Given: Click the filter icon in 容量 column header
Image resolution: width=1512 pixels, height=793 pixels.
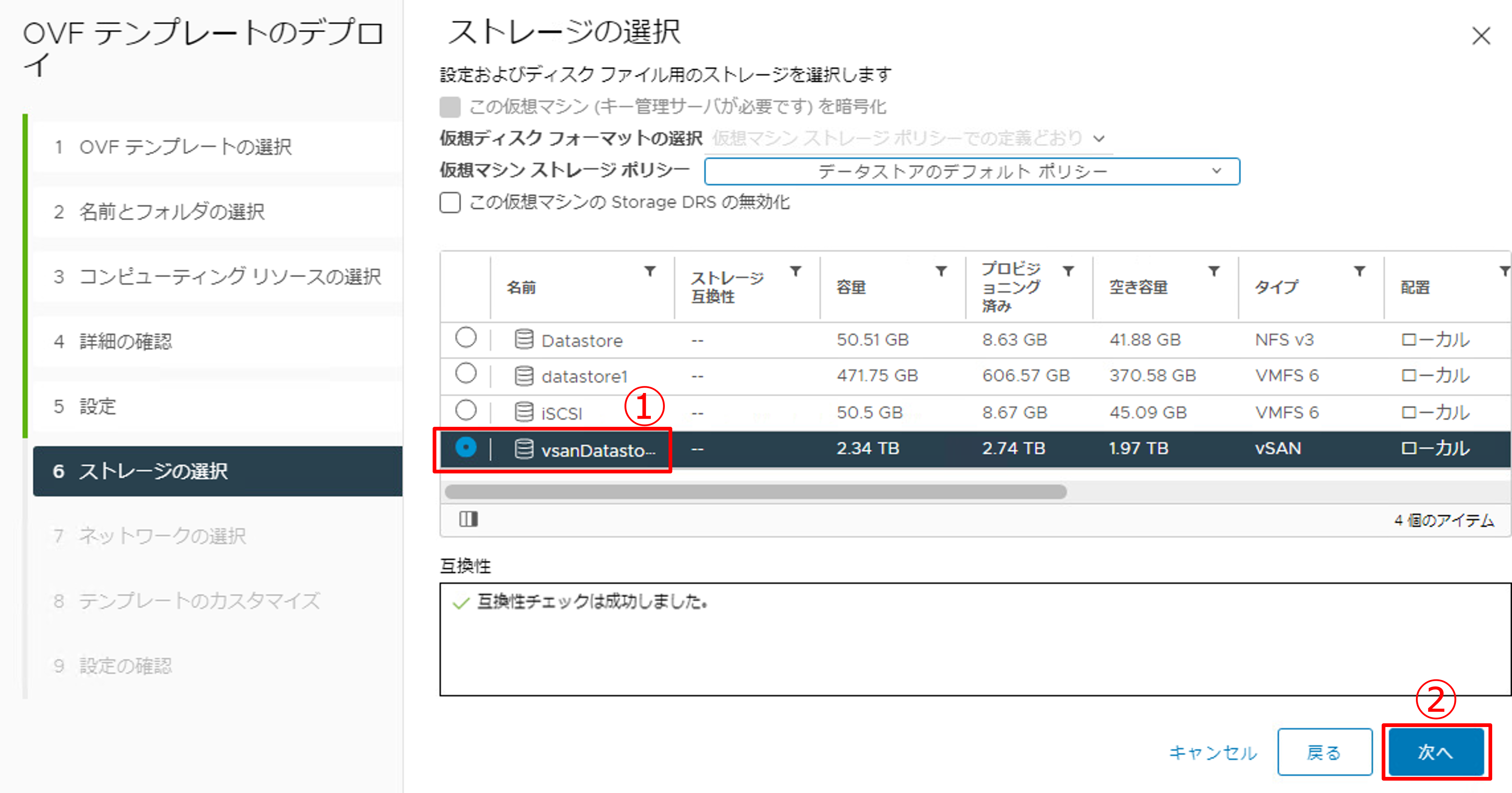Looking at the screenshot, I should click(941, 271).
